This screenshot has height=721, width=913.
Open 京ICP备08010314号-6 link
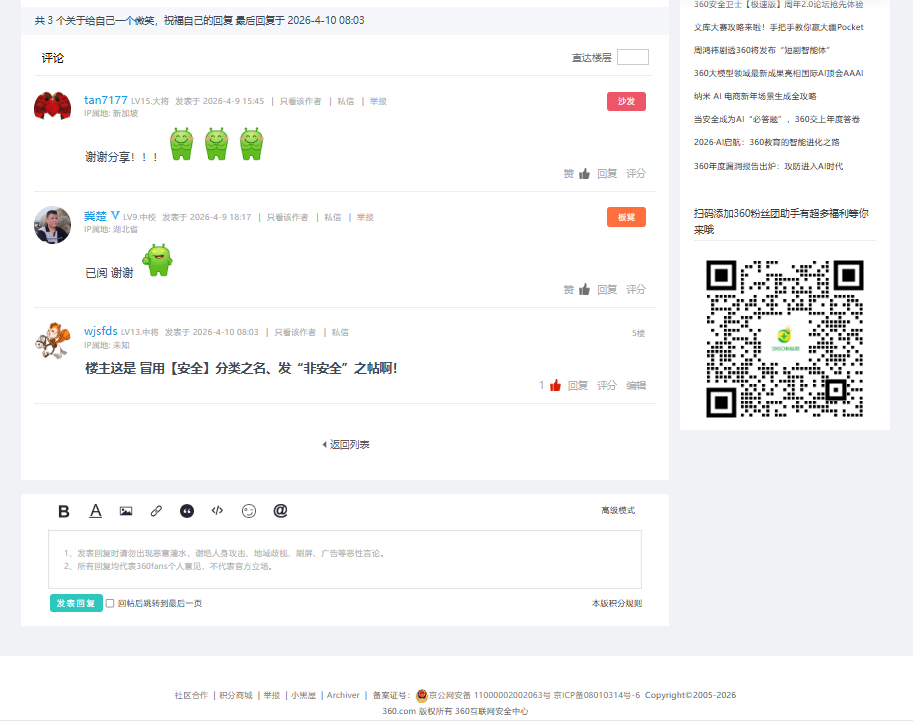pyautogui.click(x=597, y=695)
